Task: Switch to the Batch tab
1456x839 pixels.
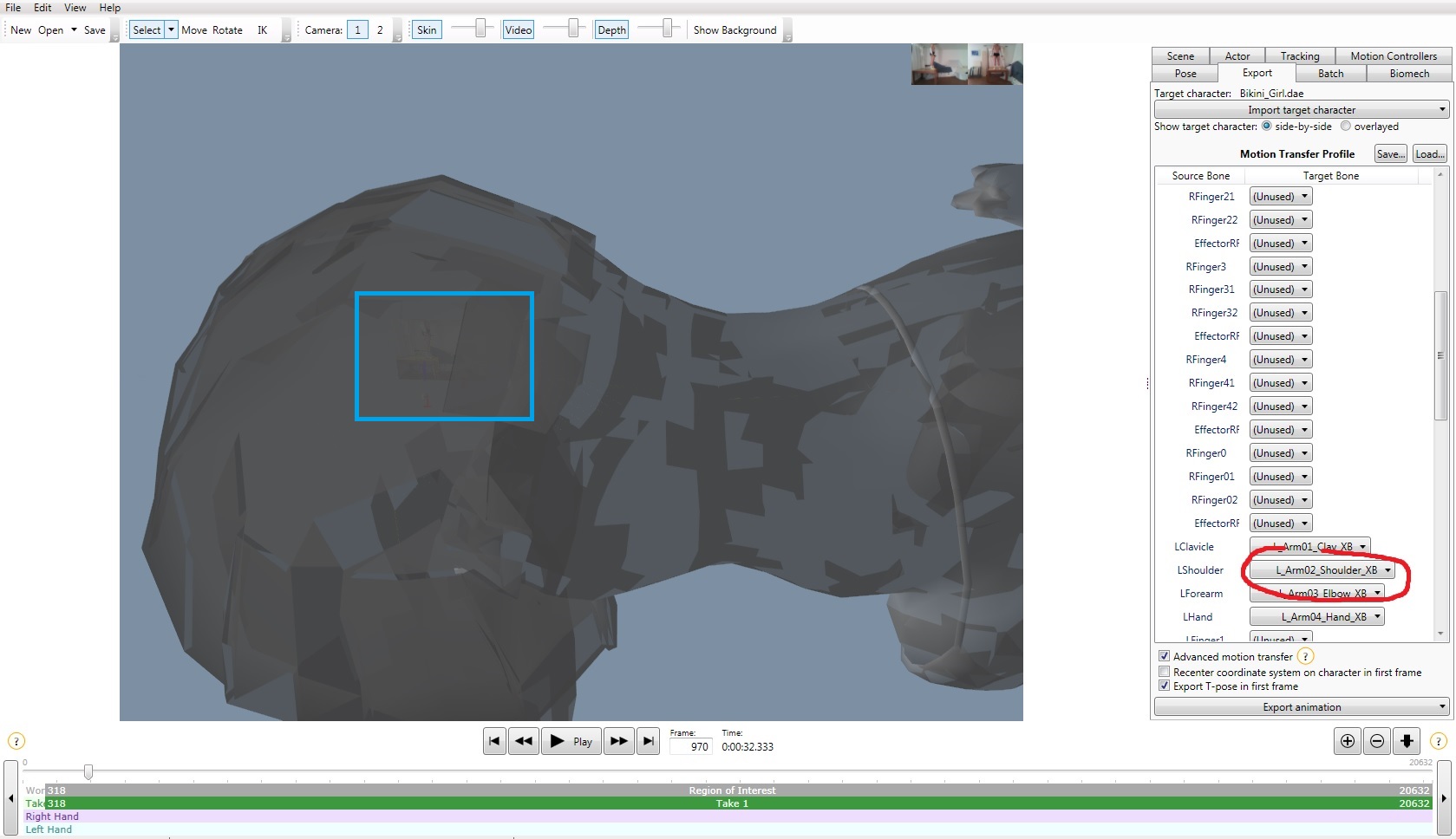Action: (1331, 74)
